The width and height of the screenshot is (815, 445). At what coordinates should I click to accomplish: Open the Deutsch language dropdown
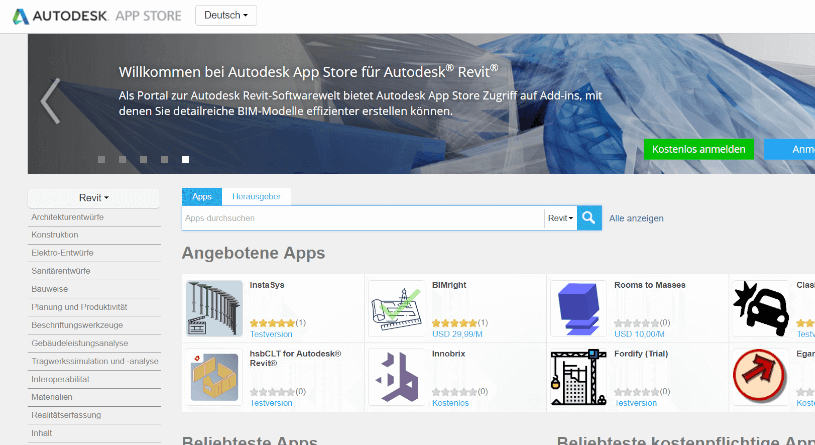coord(226,15)
